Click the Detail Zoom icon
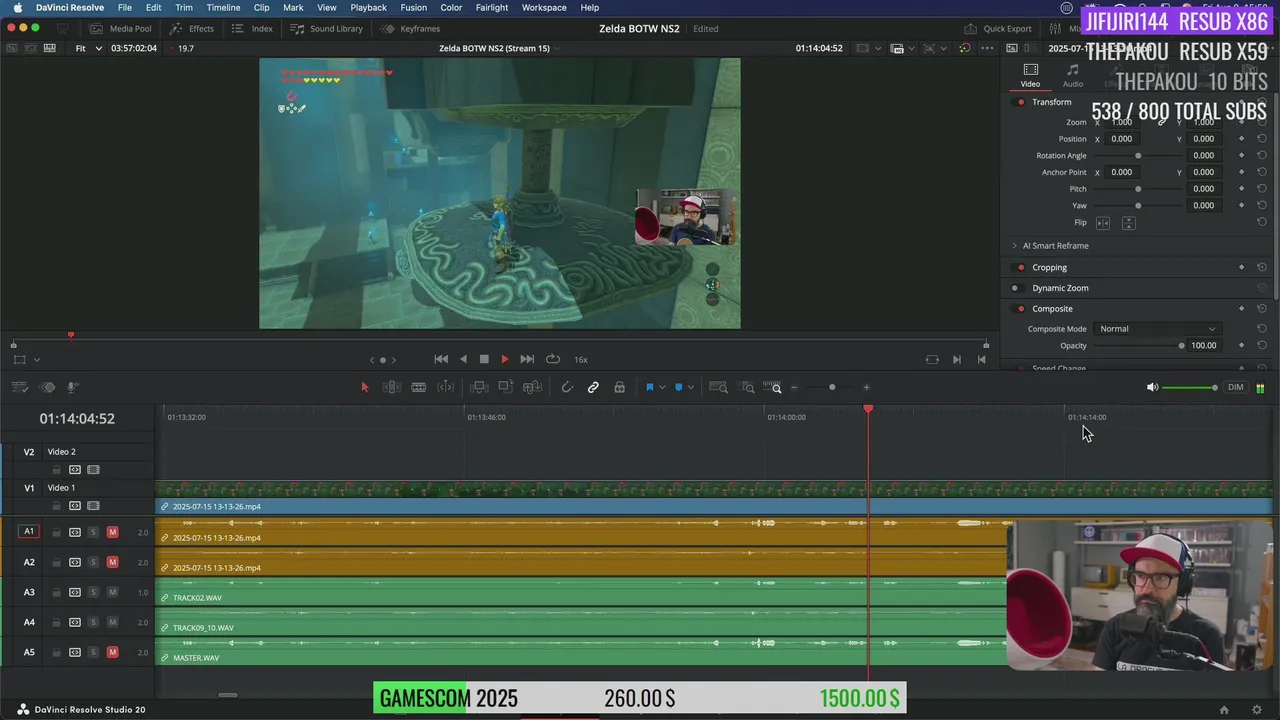The width and height of the screenshot is (1280, 720). click(747, 388)
